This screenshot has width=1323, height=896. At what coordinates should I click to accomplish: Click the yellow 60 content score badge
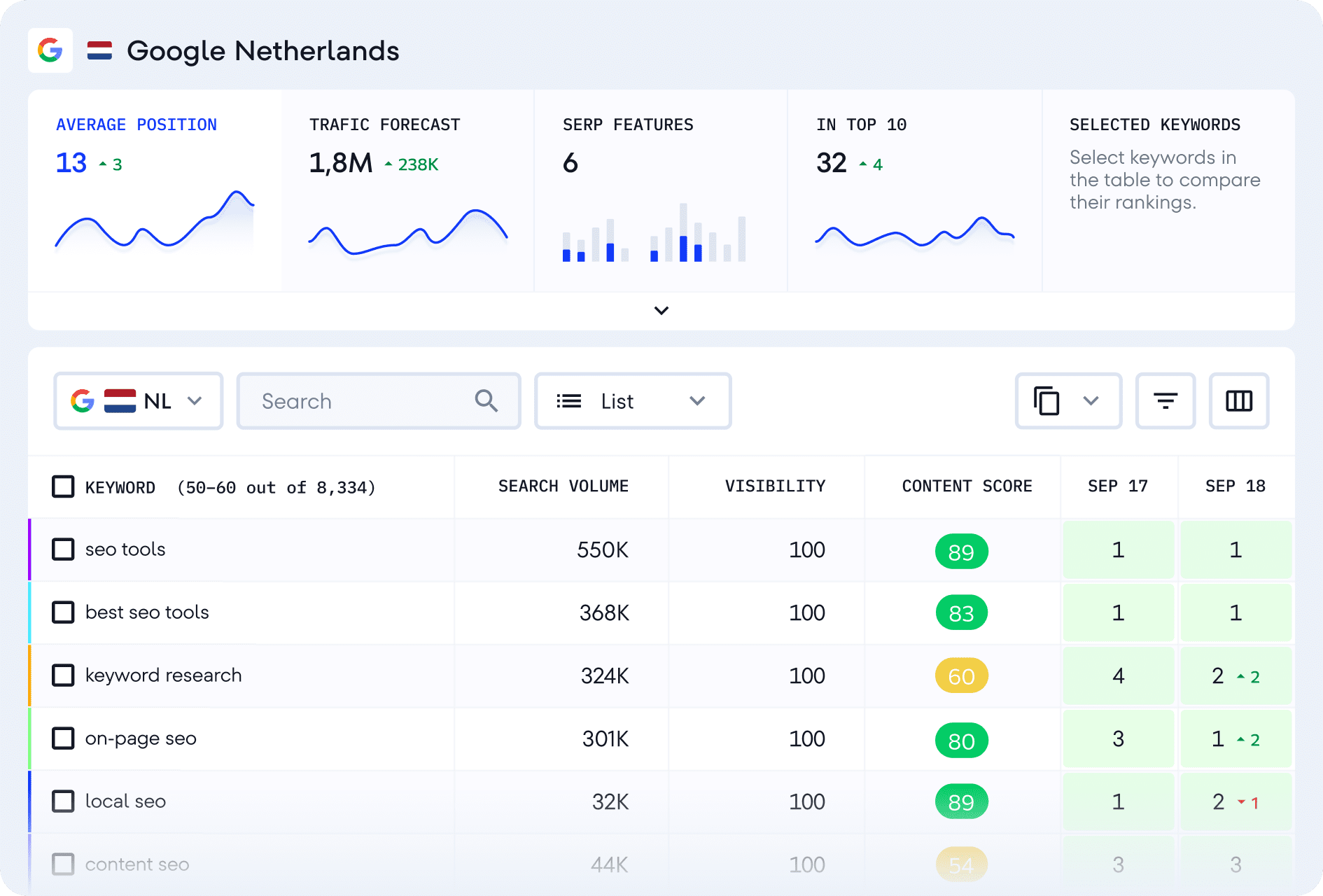tap(961, 676)
